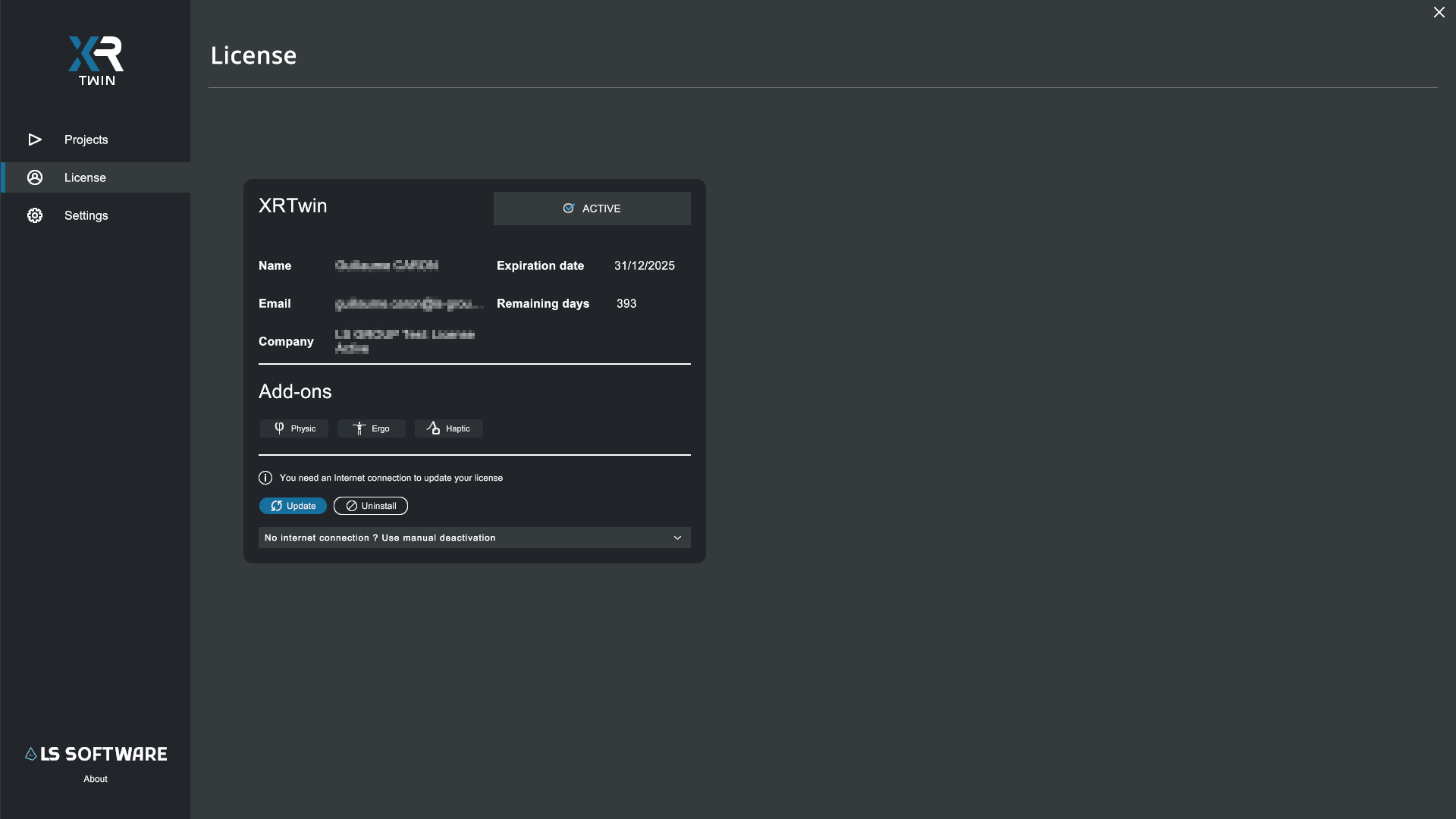The width and height of the screenshot is (1456, 819).
Task: Click the info icon beside Internet notice
Action: click(265, 478)
